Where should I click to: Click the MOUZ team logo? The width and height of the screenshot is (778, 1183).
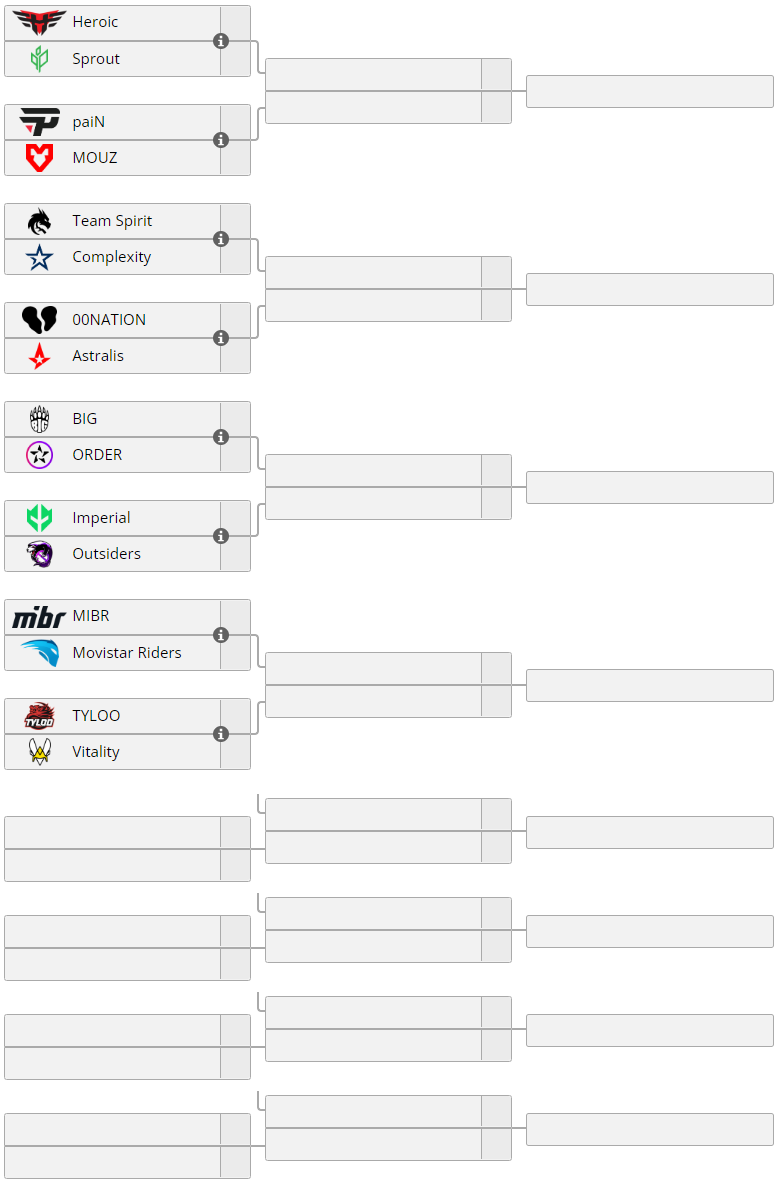39,158
